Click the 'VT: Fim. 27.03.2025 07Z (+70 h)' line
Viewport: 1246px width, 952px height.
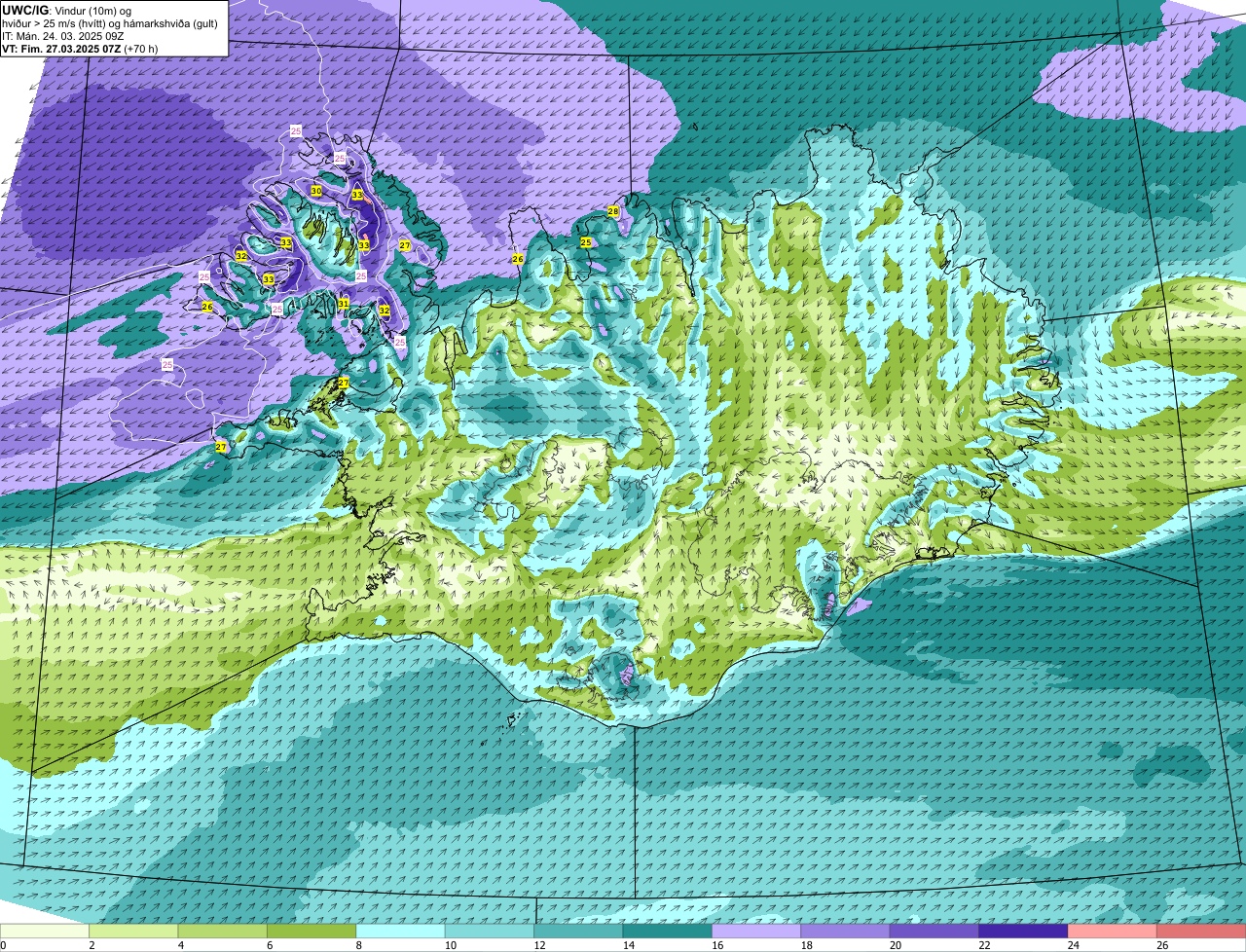click(80, 49)
